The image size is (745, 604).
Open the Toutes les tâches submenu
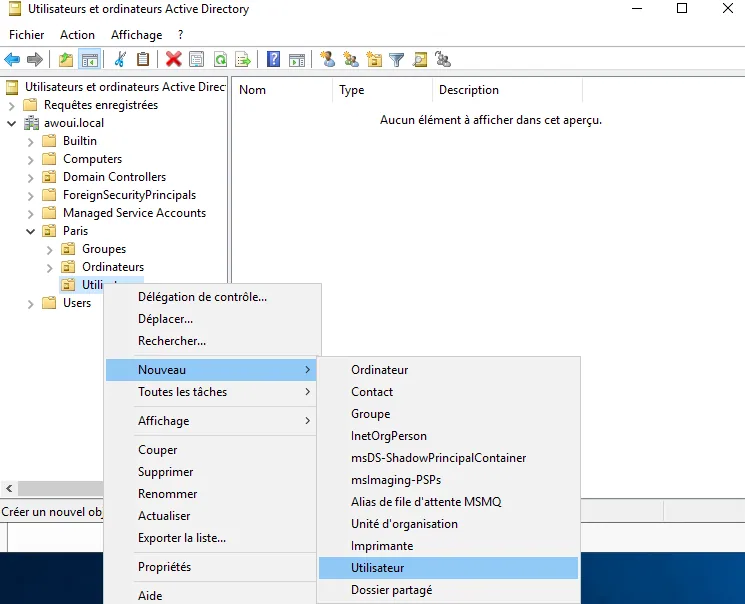212,392
